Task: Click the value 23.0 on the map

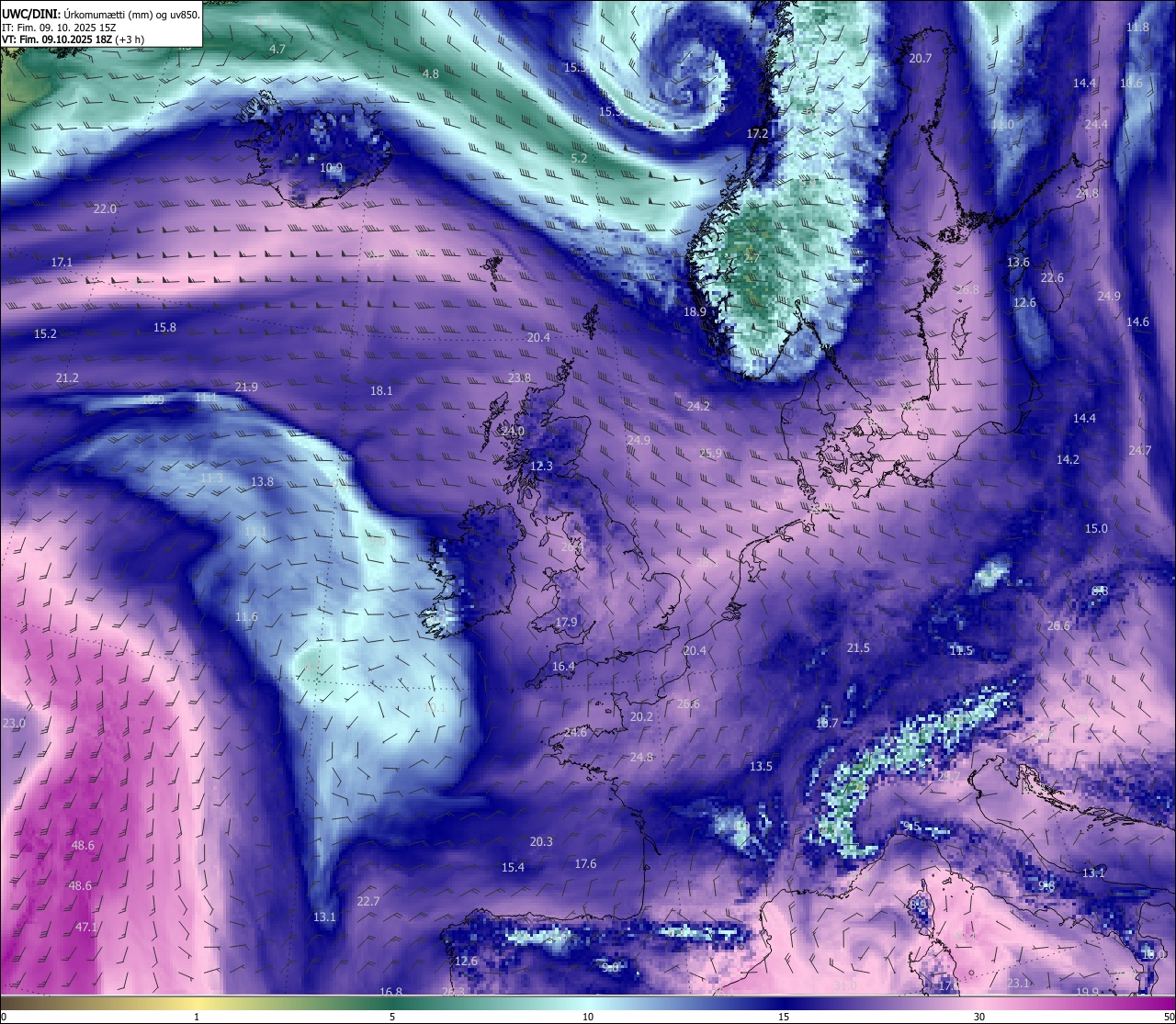Action: 14,723
